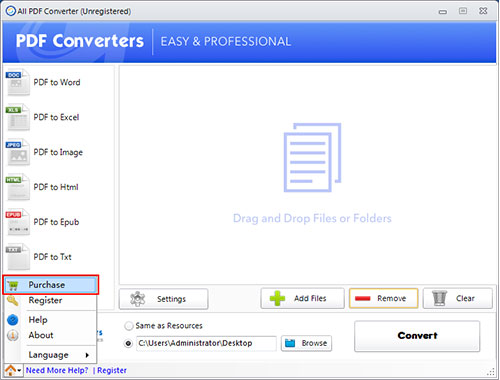Expand the Language submenu
The width and height of the screenshot is (500, 380).
click(51, 355)
